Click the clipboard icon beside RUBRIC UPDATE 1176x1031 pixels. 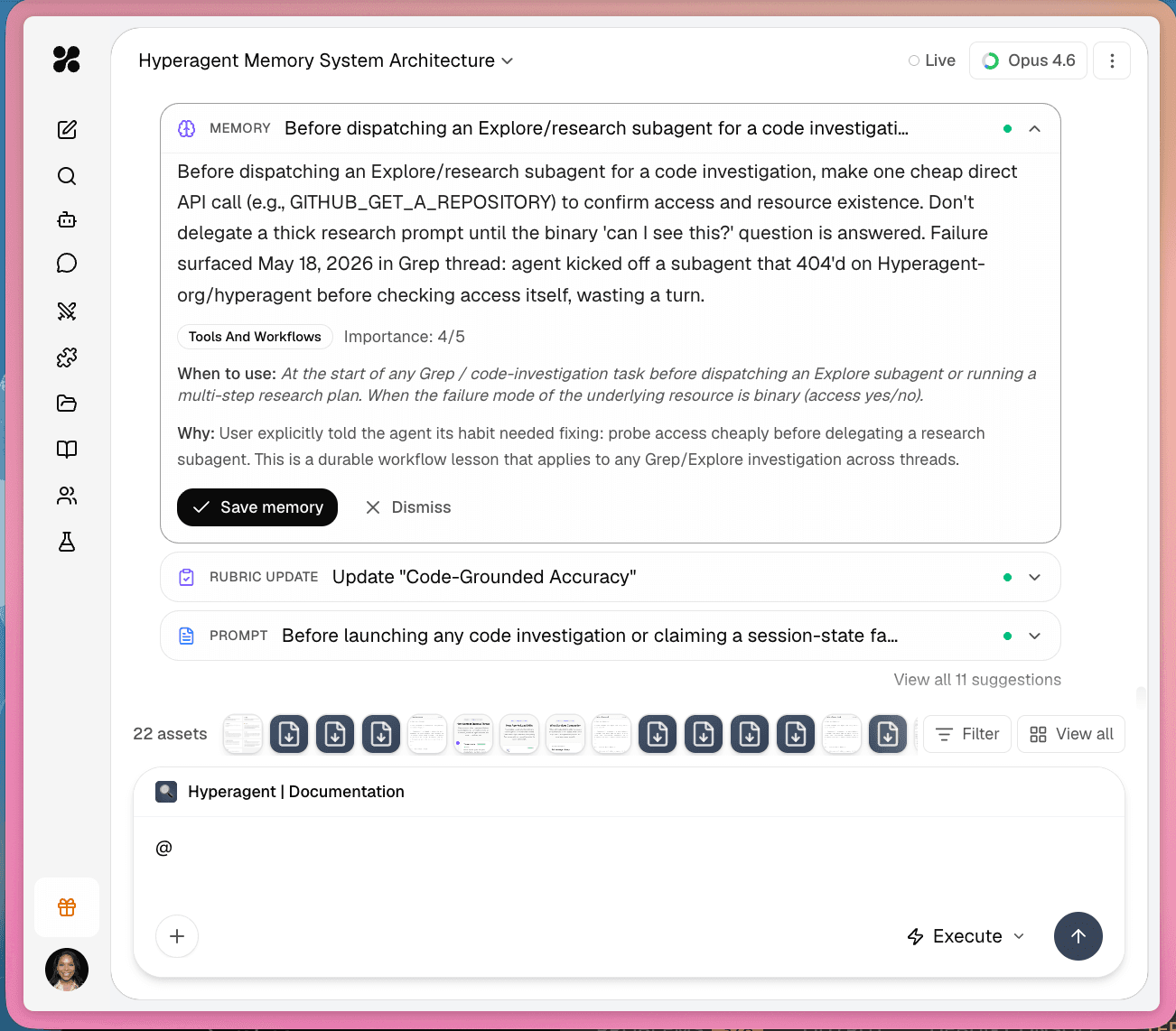coord(187,577)
